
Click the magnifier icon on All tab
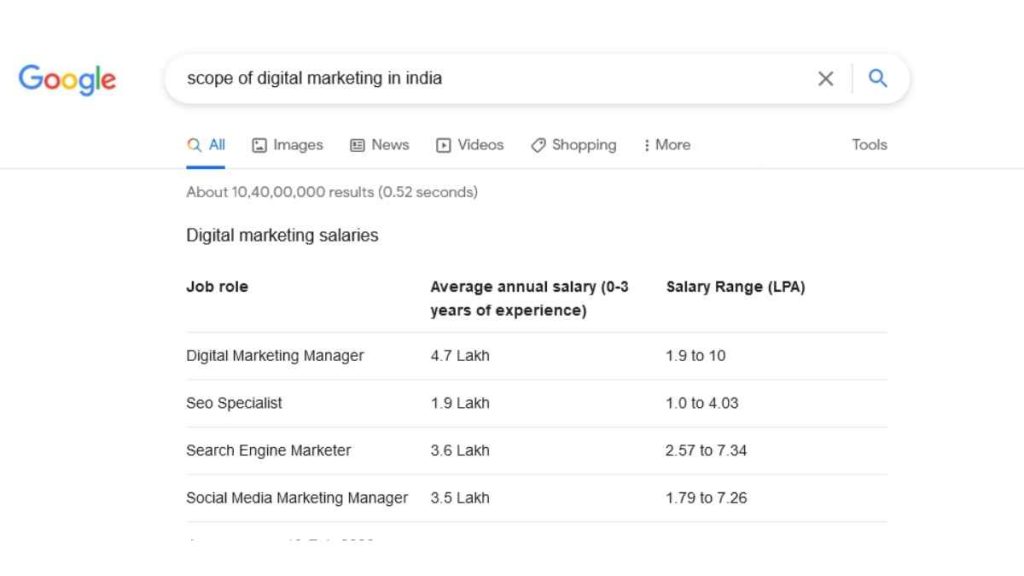click(194, 145)
